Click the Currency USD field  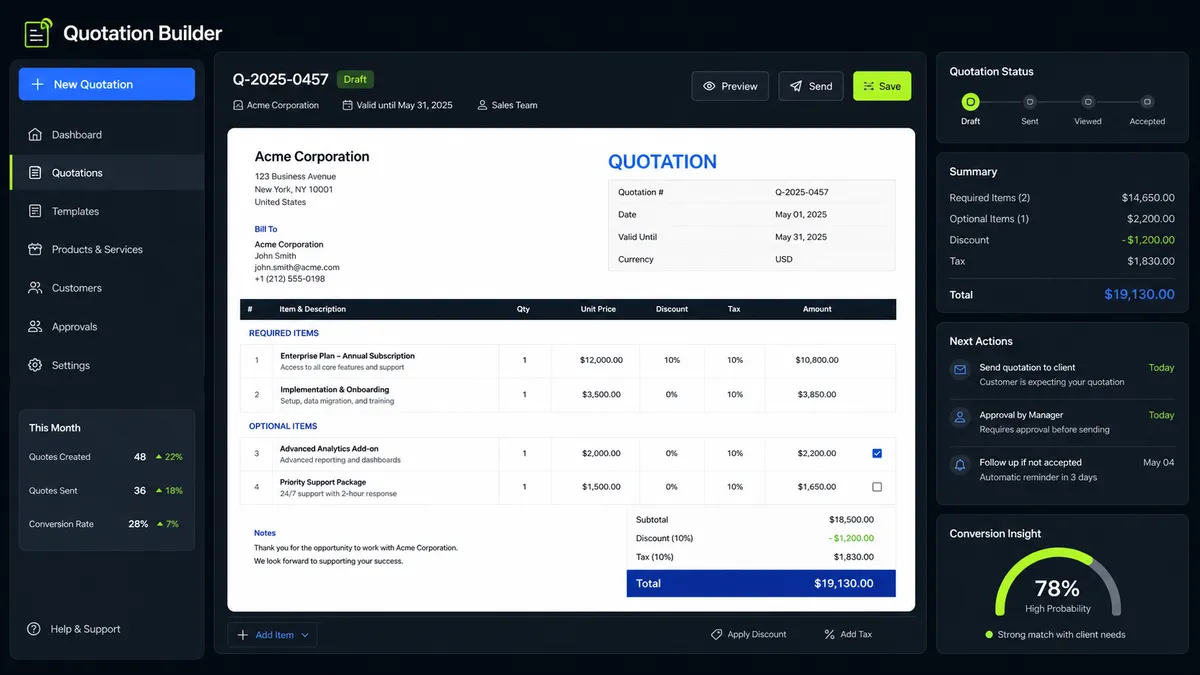(x=752, y=259)
